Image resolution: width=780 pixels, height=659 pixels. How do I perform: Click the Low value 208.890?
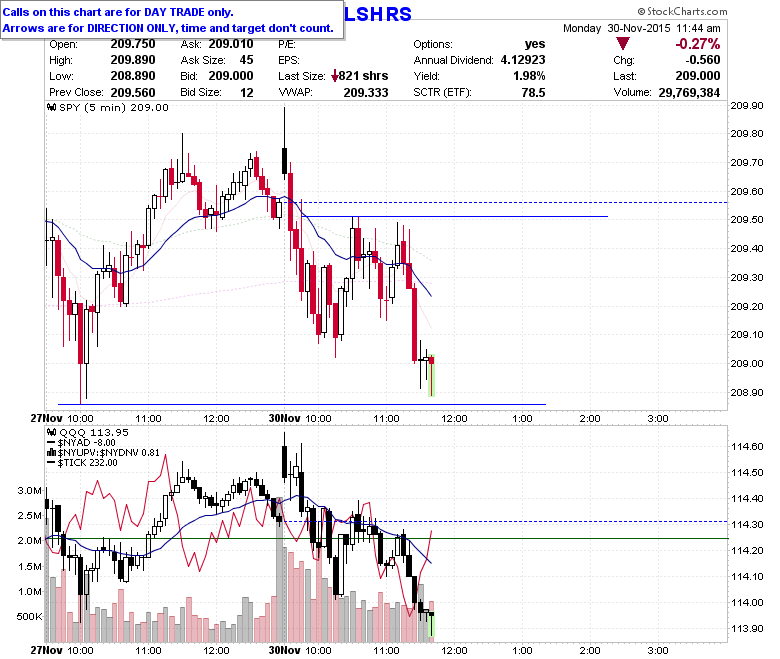133,76
